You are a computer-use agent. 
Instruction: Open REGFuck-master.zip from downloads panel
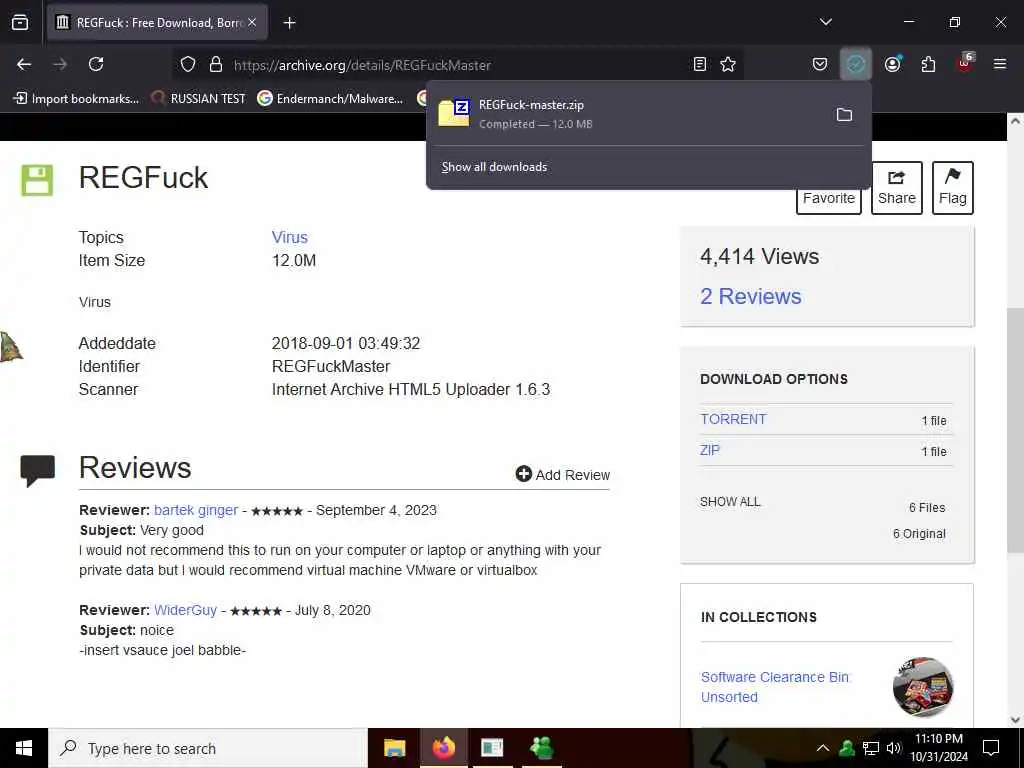(x=627, y=114)
